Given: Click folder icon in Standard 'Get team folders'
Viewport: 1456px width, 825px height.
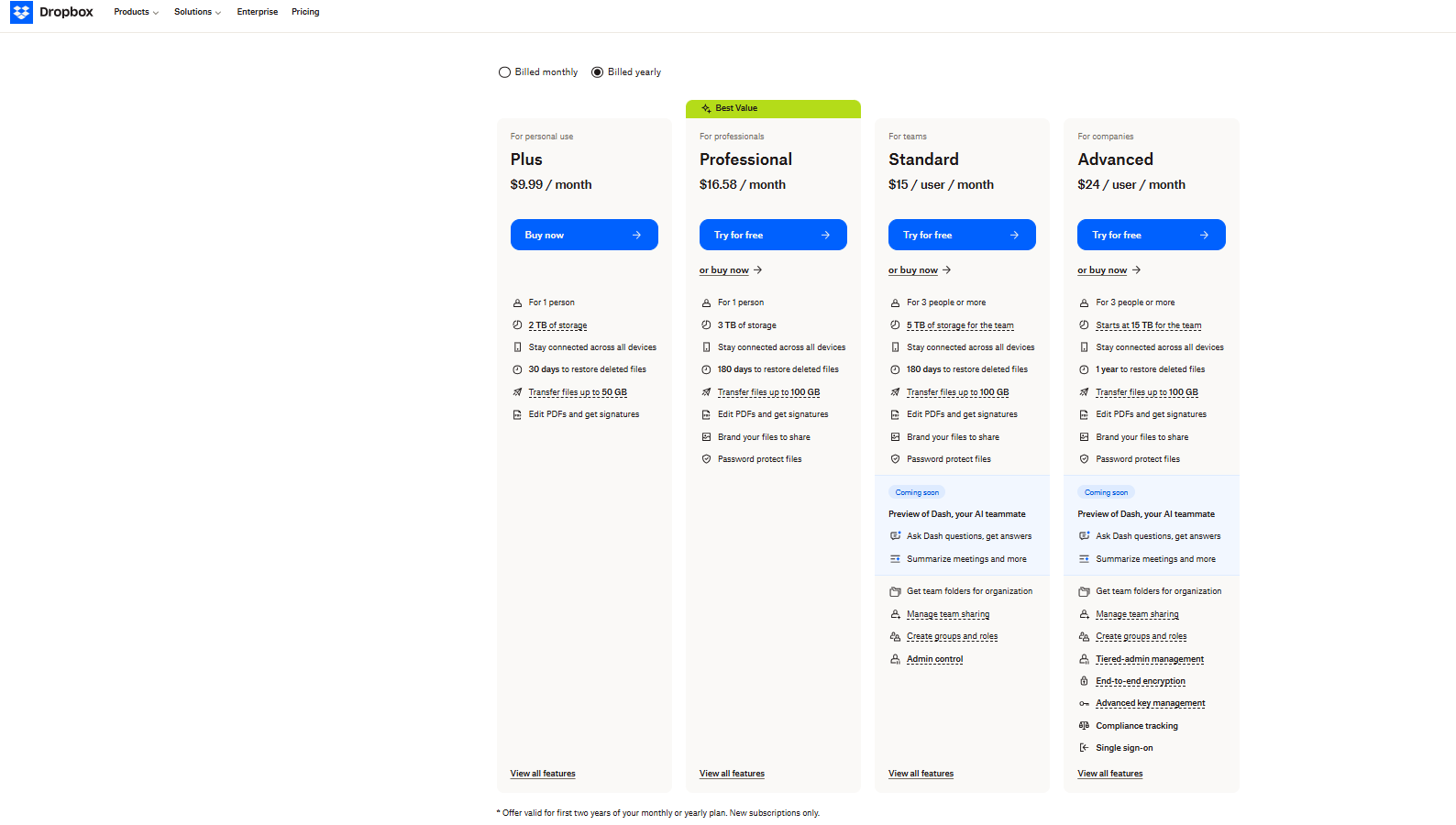Looking at the screenshot, I should point(895,592).
